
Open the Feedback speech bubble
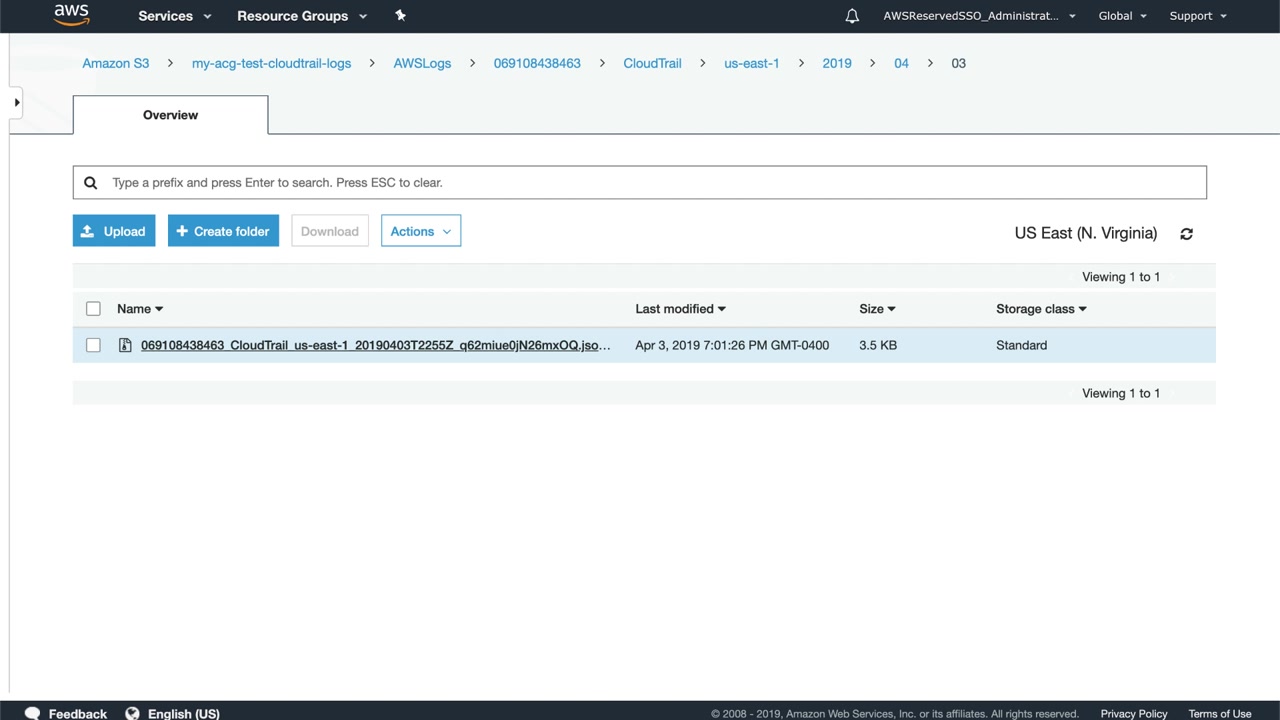[x=32, y=713]
